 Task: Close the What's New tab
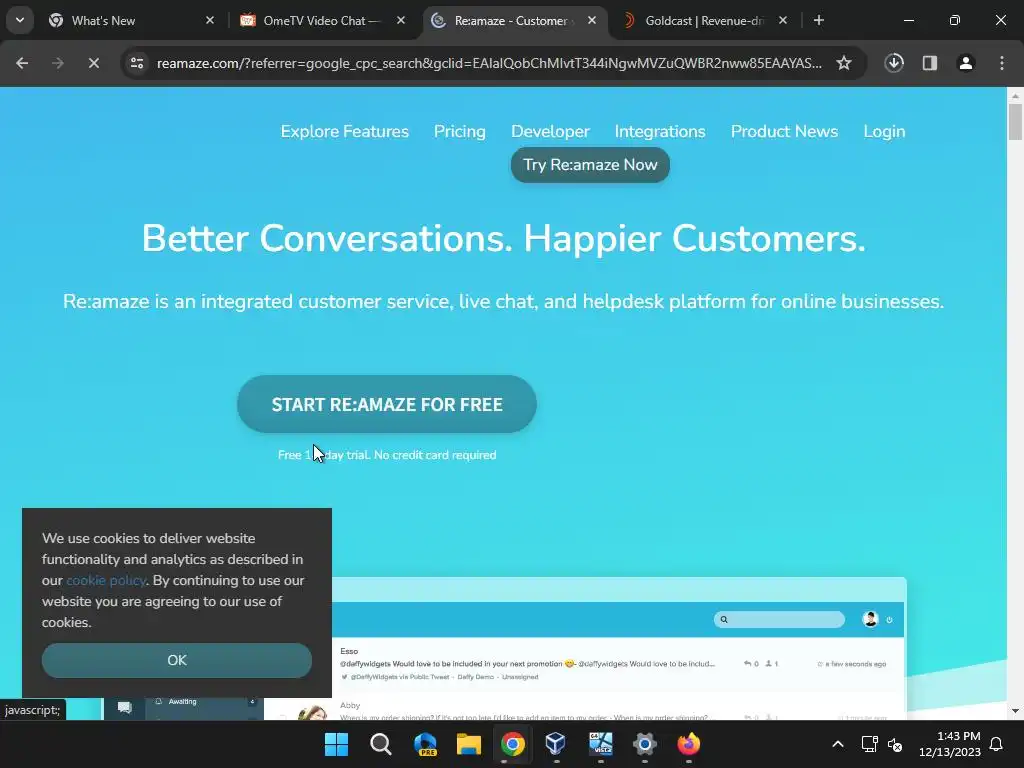210,20
